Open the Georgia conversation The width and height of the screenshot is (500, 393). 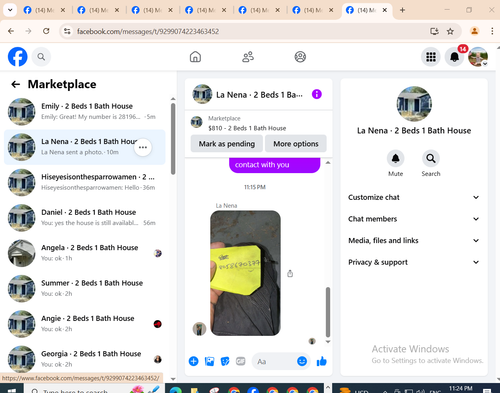(85, 359)
